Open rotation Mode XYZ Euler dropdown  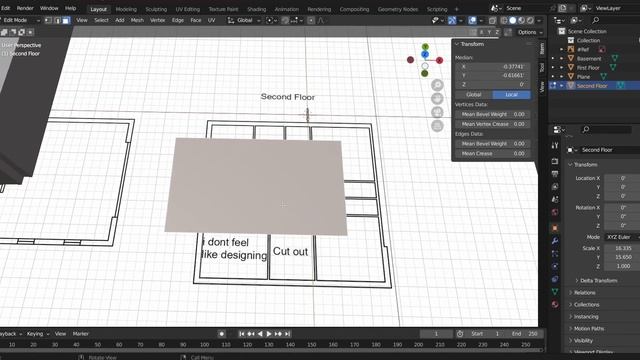(621, 237)
